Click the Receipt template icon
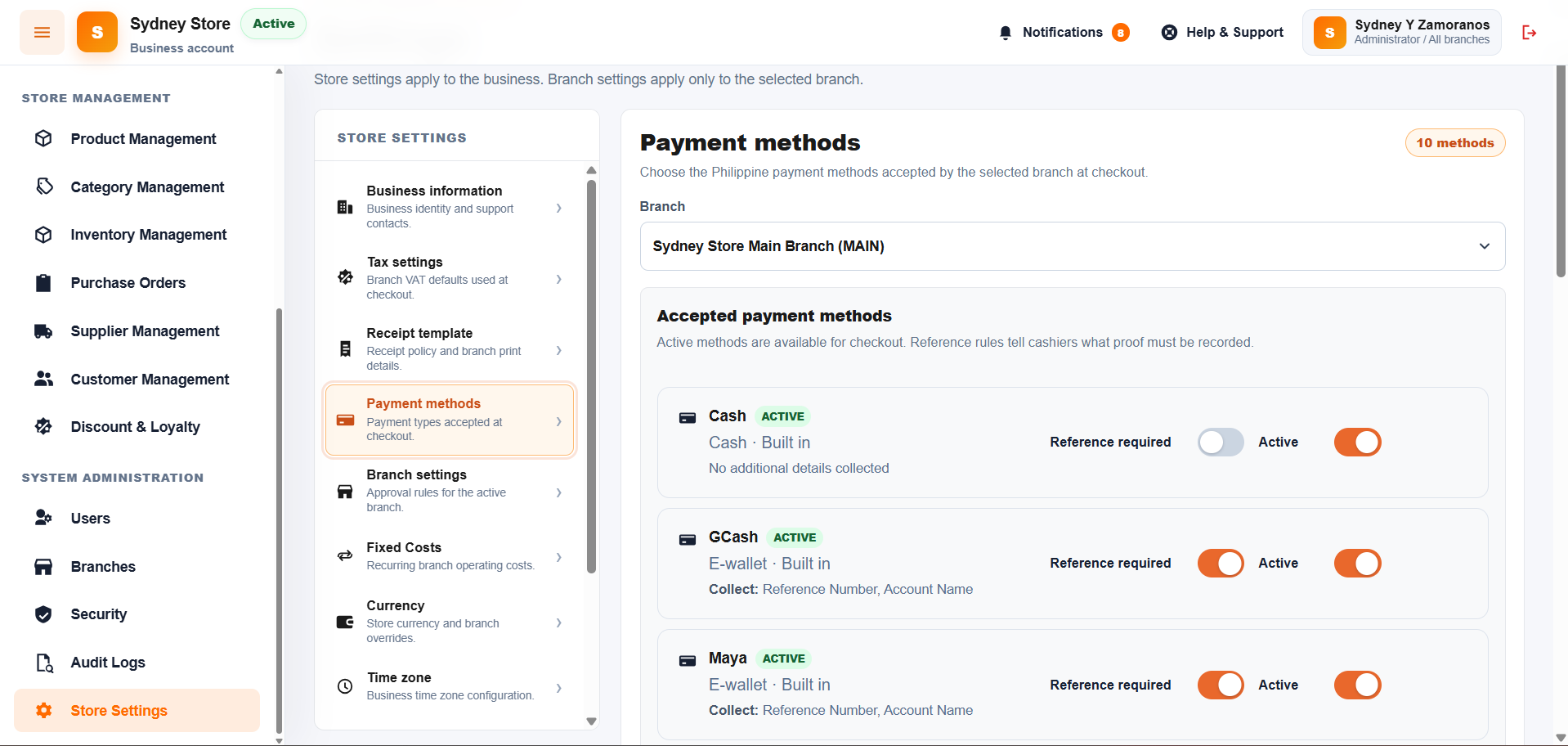This screenshot has width=1568, height=746. [345, 349]
